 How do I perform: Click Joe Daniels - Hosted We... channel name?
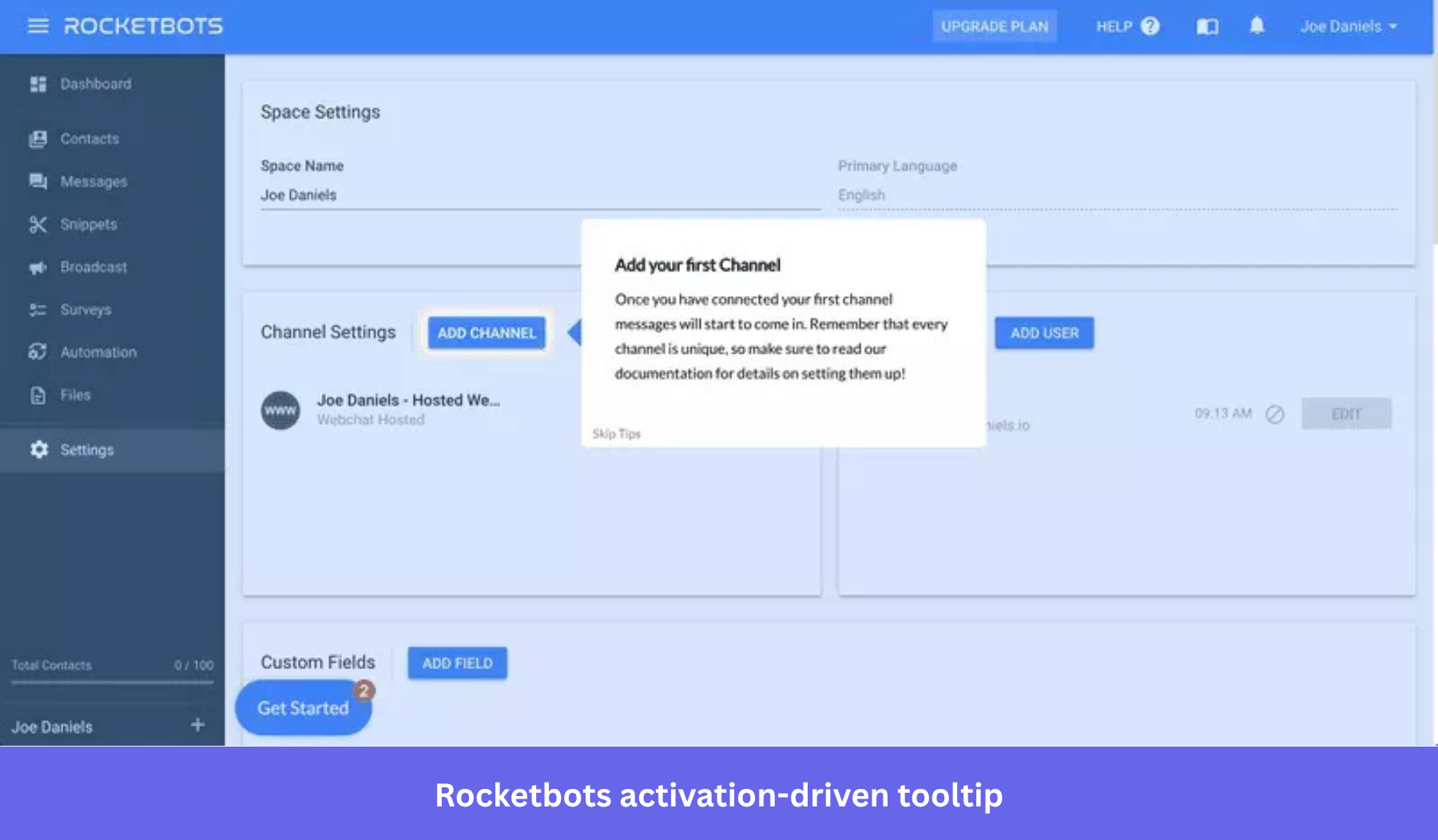(x=408, y=400)
